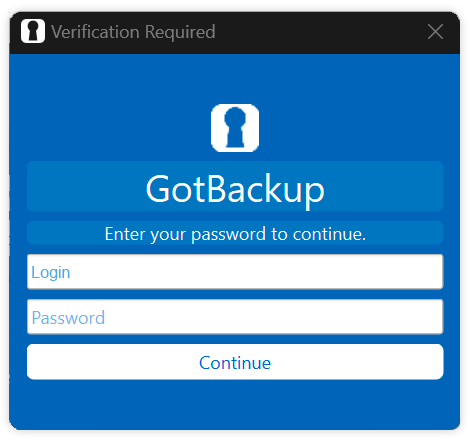470x440 pixels.
Task: Close the Verification Required dialog
Action: (x=435, y=32)
